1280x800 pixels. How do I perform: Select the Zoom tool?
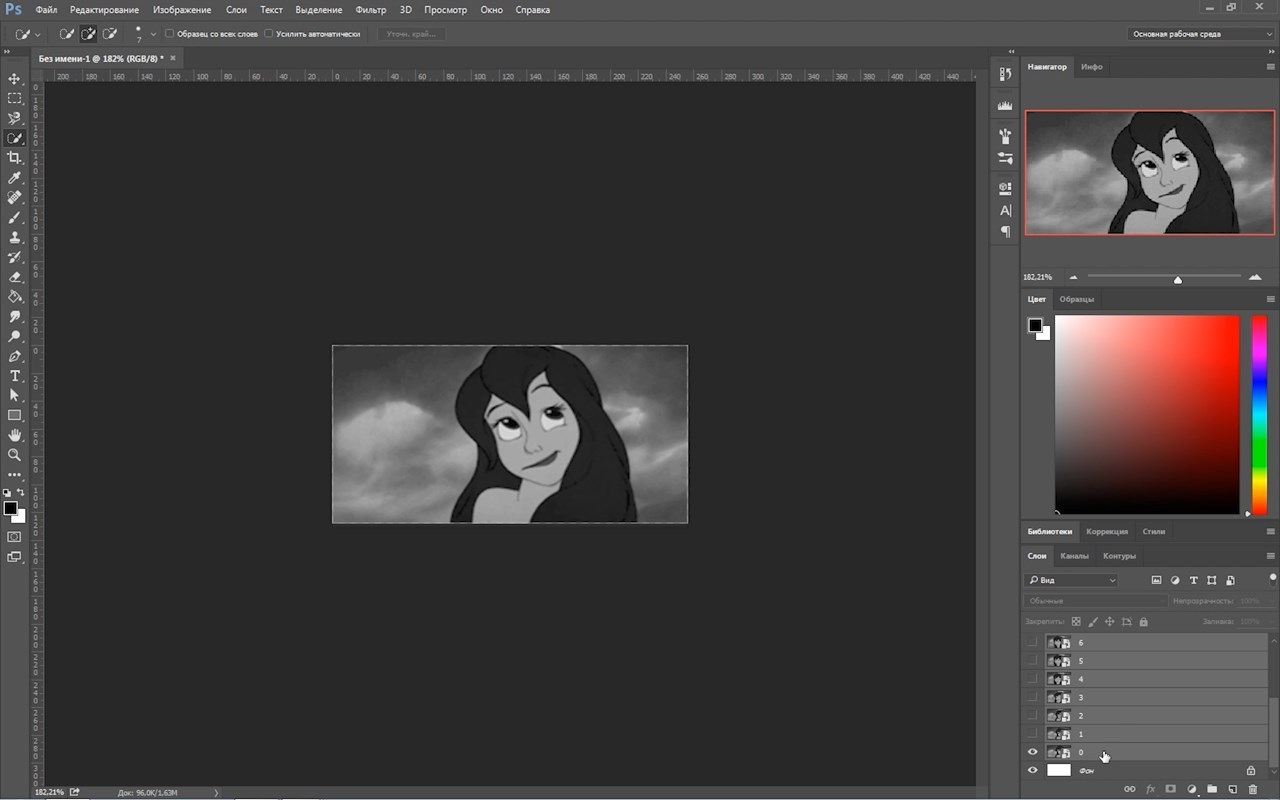coord(14,455)
